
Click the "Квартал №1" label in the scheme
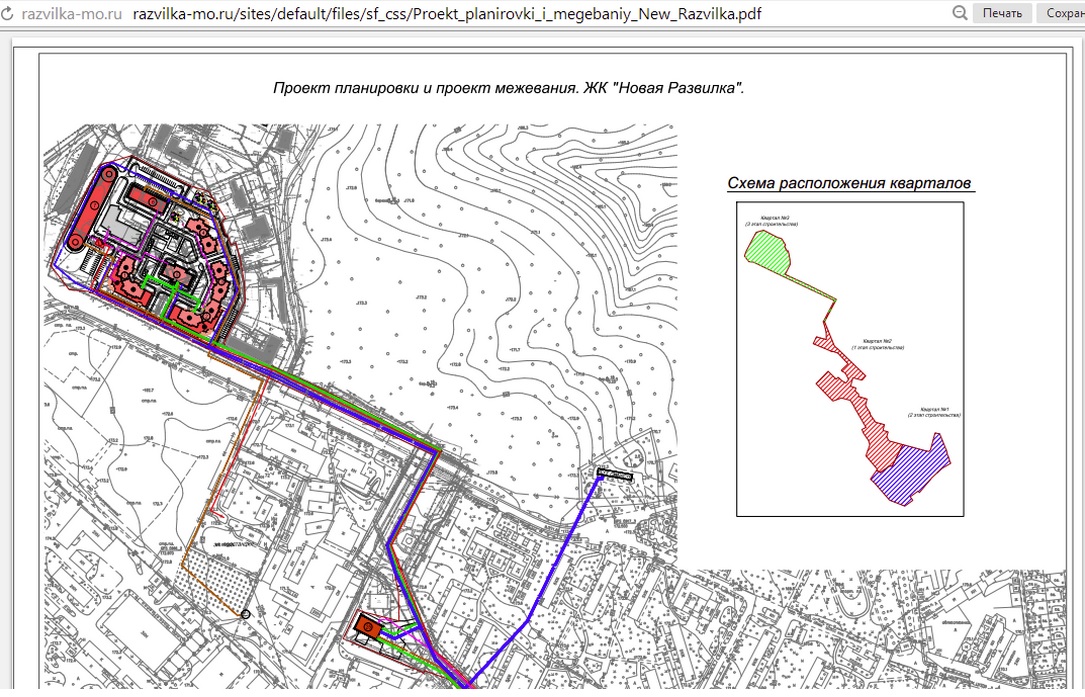pyautogui.click(x=934, y=412)
